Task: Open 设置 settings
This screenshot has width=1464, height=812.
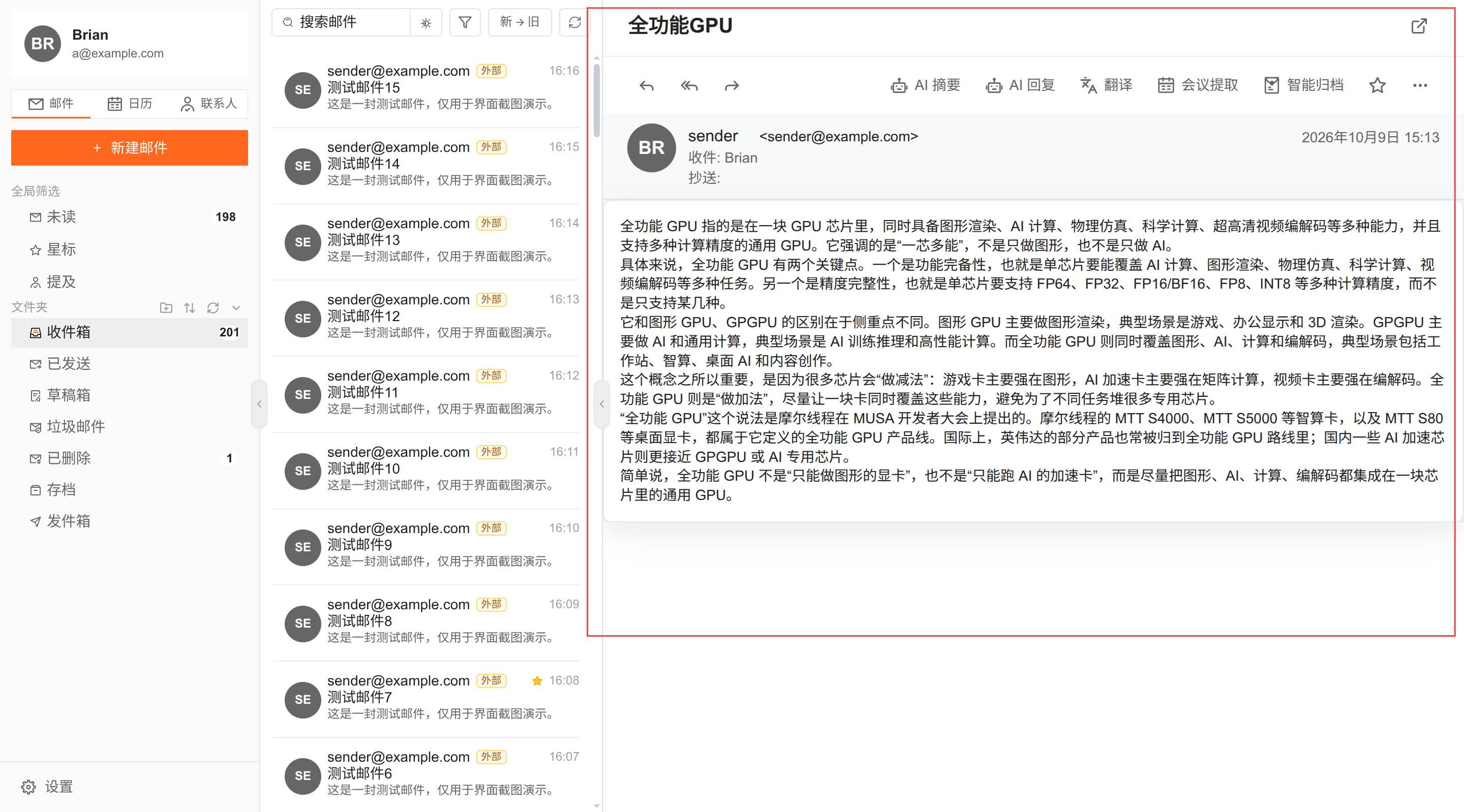Action: click(48, 787)
